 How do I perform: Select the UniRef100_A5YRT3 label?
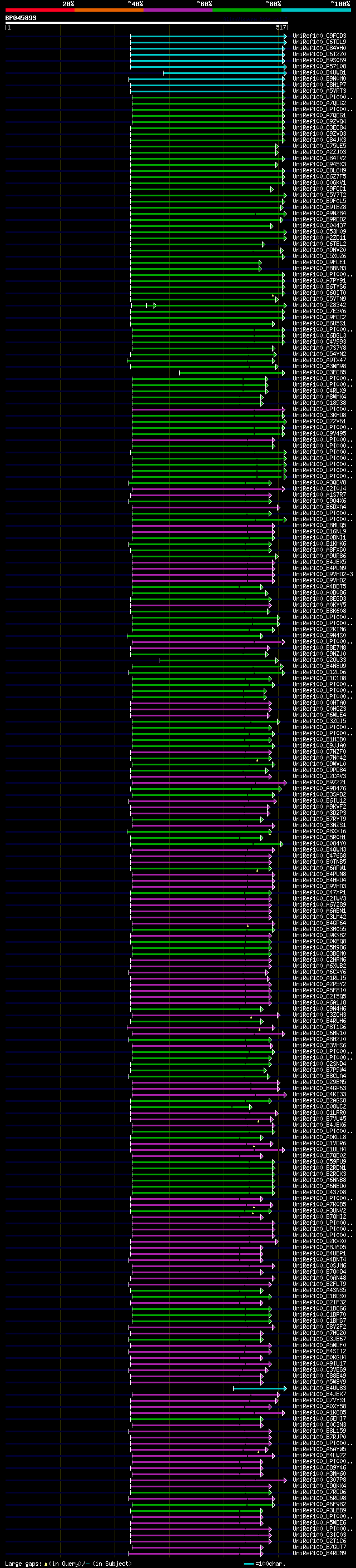(x=319, y=91)
